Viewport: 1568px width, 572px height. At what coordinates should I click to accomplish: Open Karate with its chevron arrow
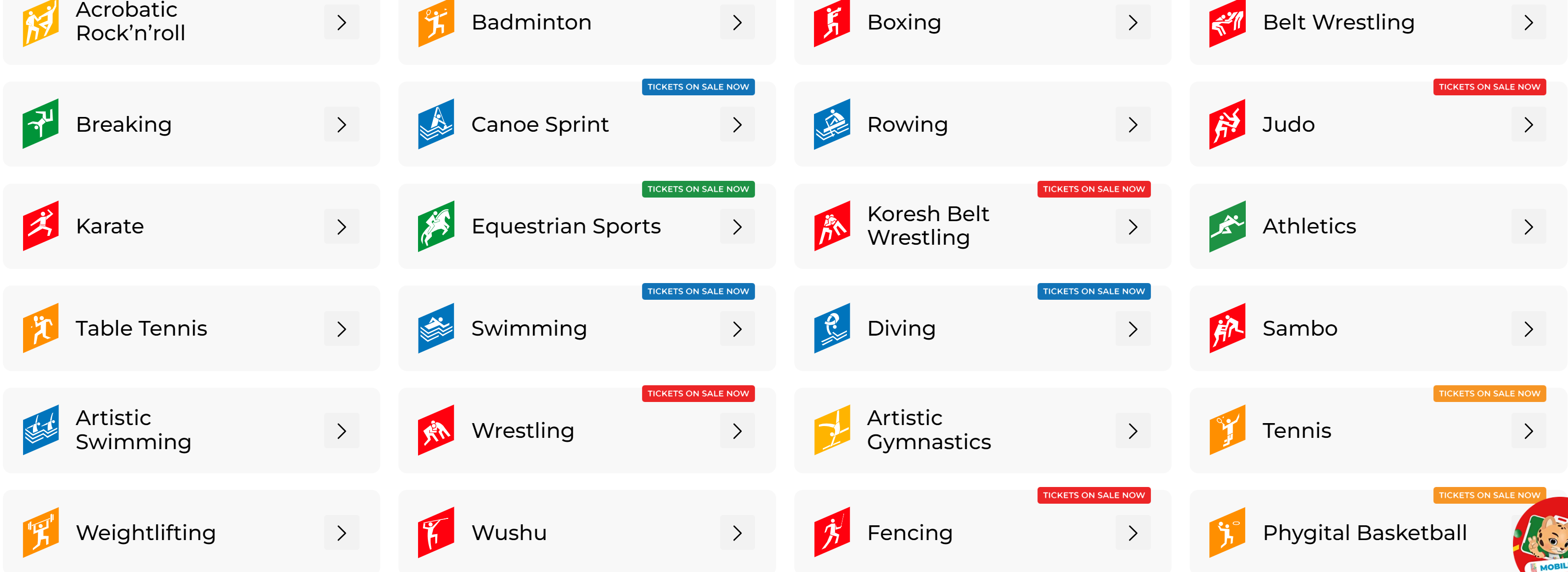341,227
